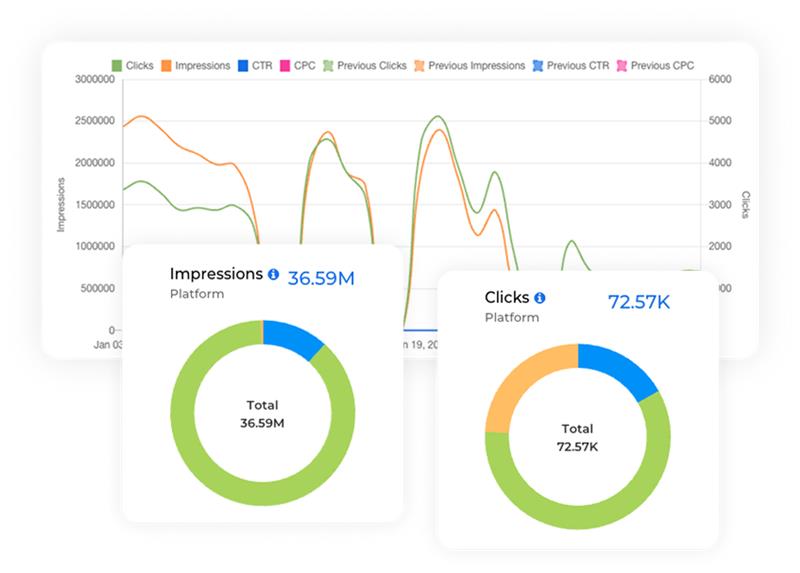Click the Total 36.59M donut center label

pos(262,414)
